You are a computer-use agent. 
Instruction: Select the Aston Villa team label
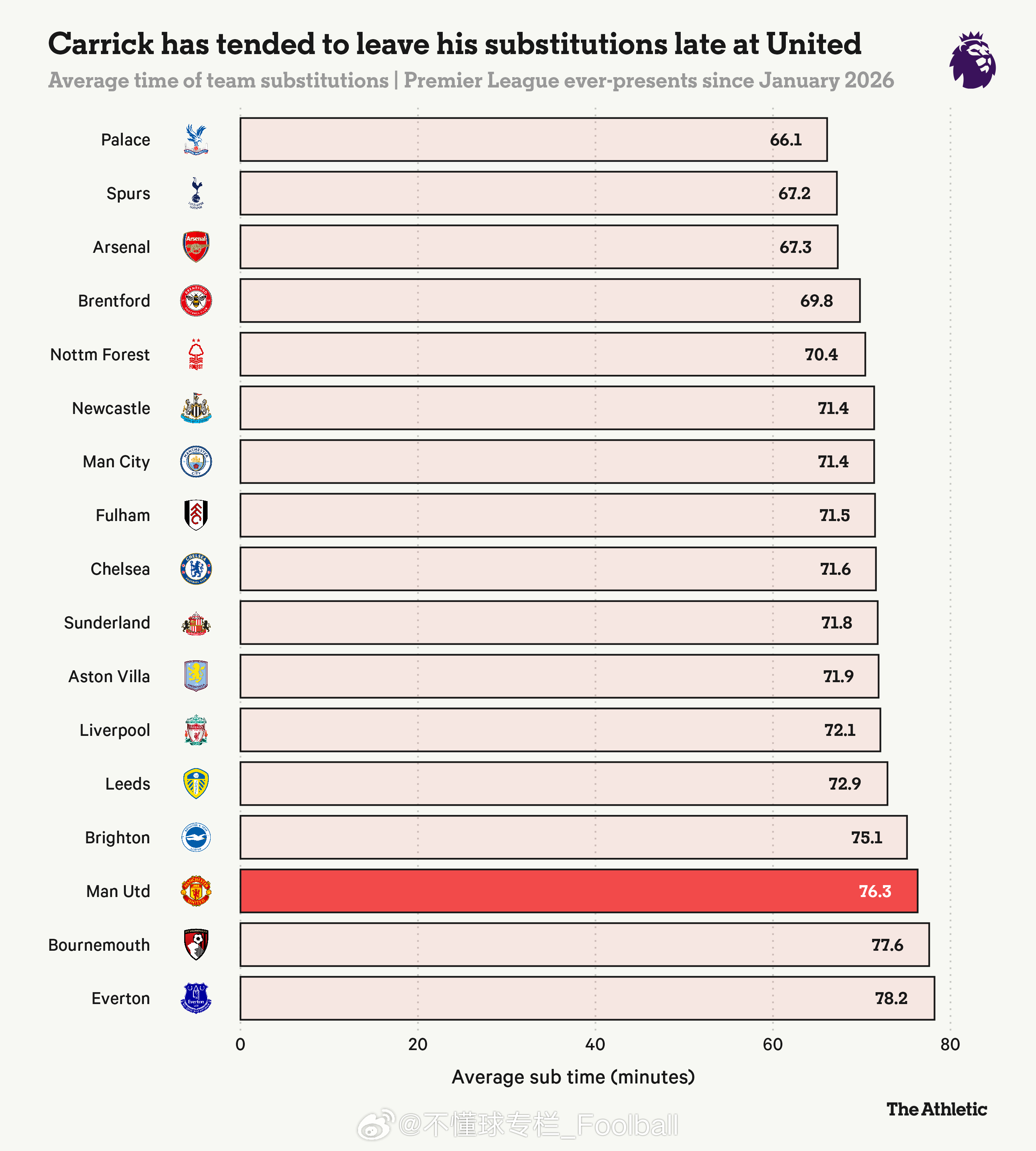(x=109, y=676)
